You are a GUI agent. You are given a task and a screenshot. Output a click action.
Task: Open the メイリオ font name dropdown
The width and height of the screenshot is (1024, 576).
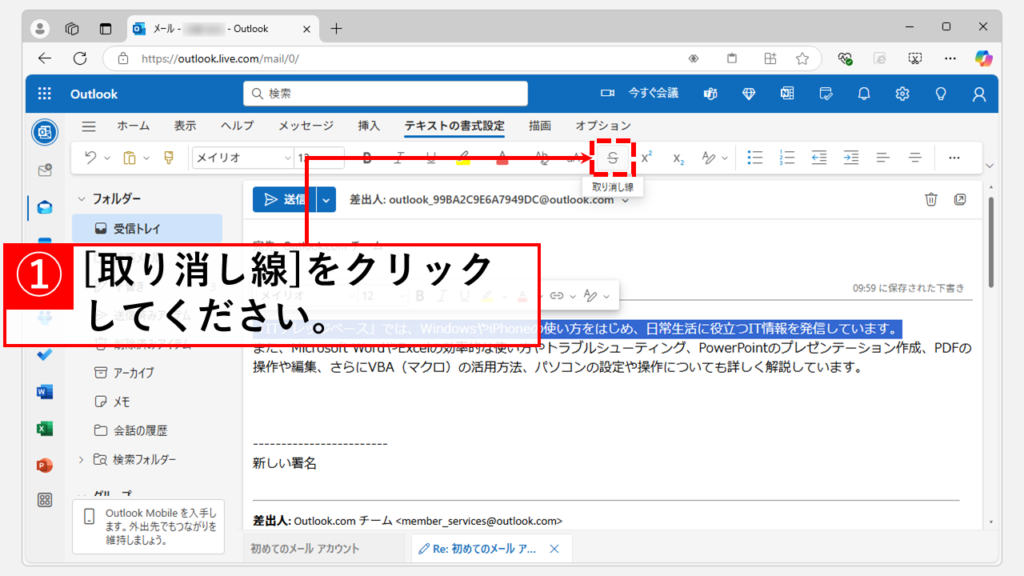[241, 158]
